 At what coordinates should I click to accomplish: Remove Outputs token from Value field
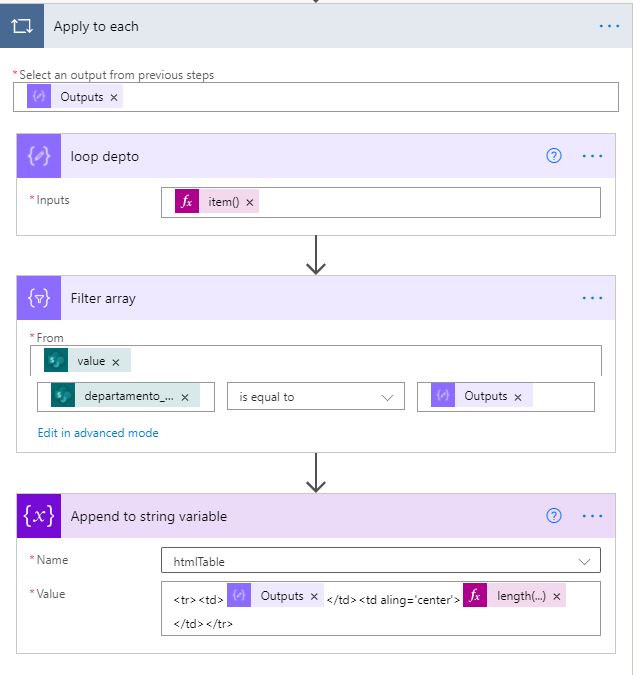click(x=314, y=596)
